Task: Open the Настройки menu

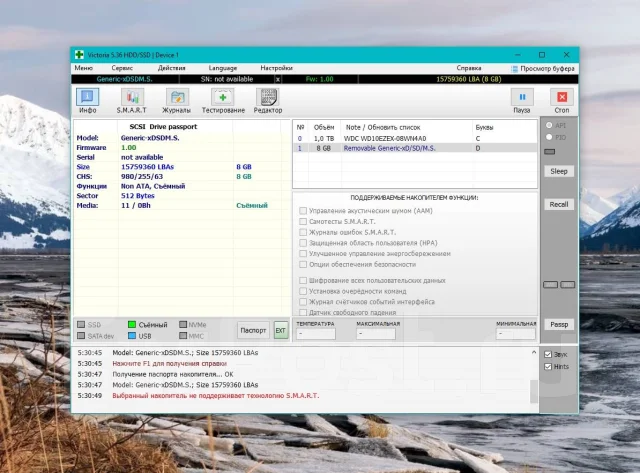Action: coord(276,68)
